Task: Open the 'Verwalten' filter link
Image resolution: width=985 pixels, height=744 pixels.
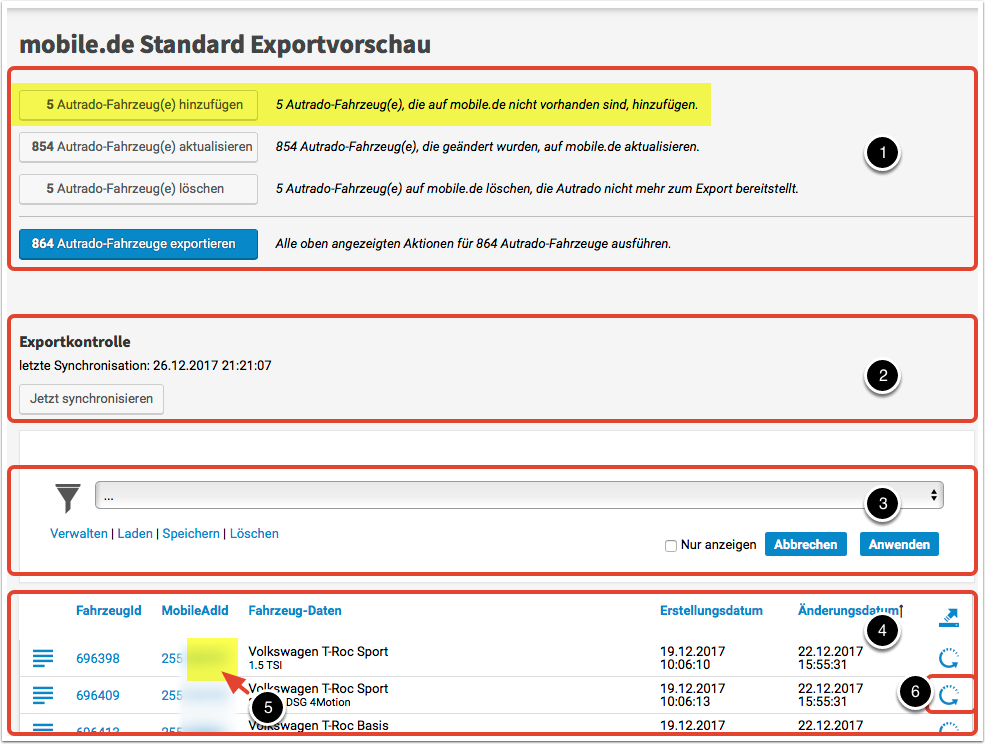Action: [x=78, y=534]
